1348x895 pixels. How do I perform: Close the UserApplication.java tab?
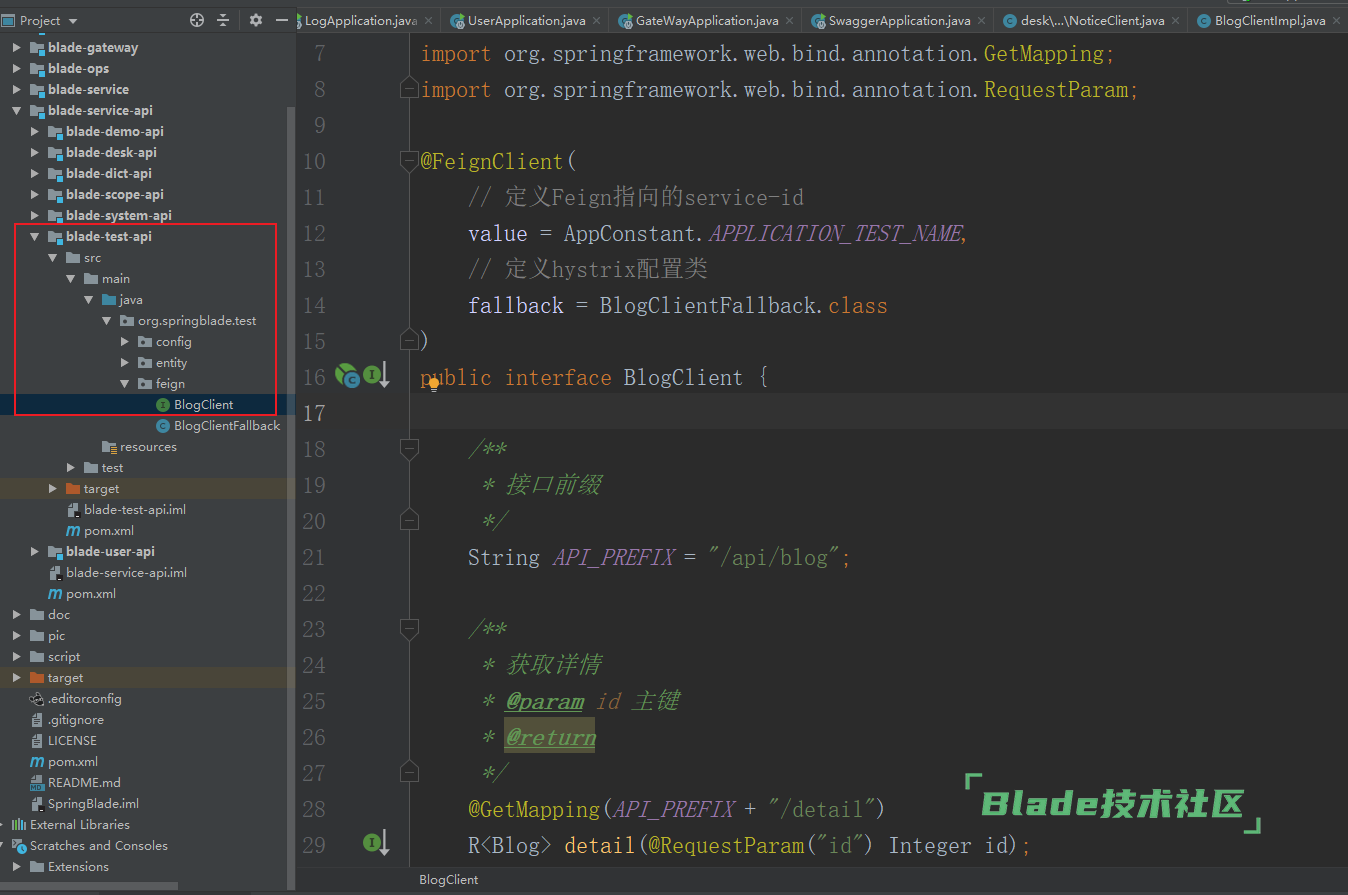tap(596, 20)
